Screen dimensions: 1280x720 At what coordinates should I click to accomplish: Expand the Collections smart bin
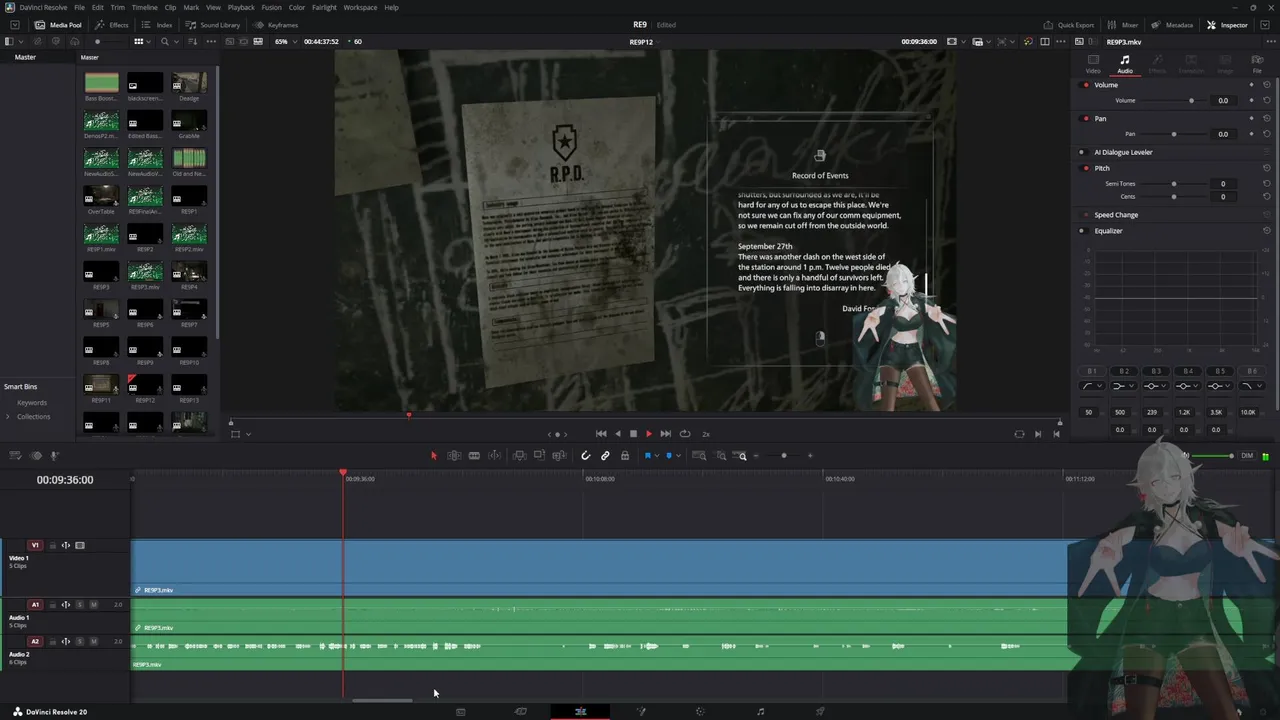click(x=8, y=417)
